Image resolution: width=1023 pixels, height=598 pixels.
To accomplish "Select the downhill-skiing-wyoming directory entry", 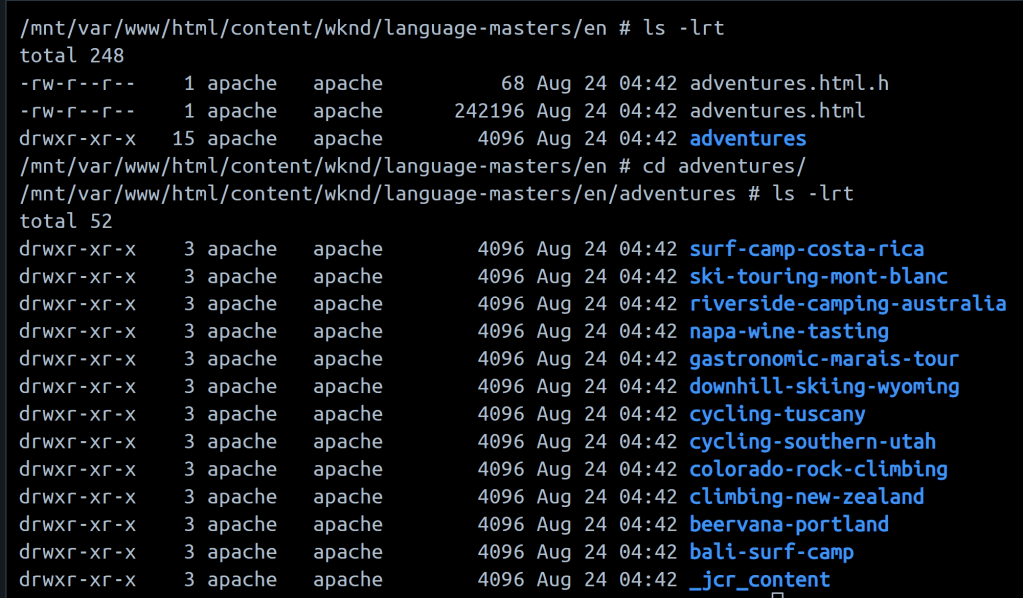I will pyautogui.click(x=824, y=387).
